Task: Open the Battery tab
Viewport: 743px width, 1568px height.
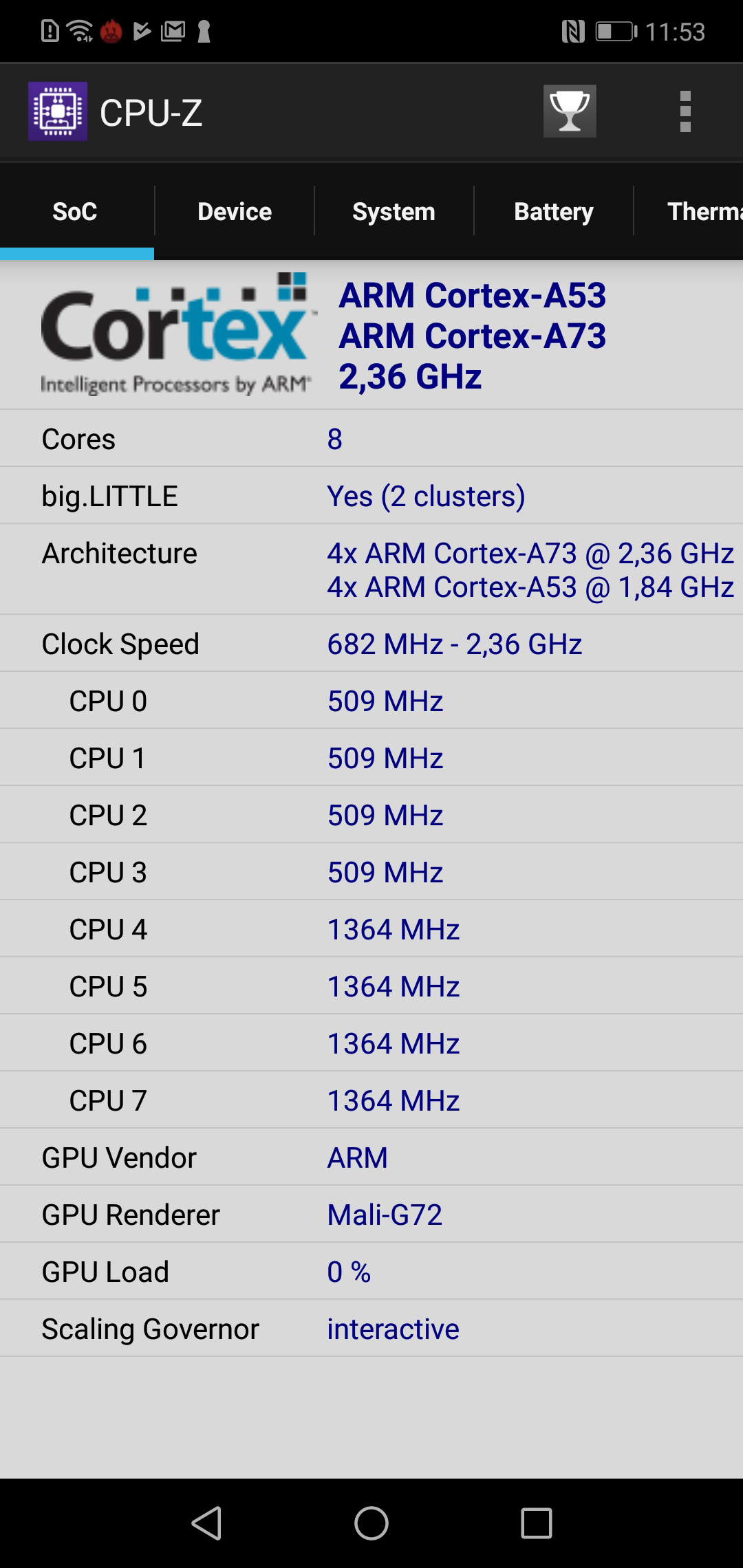Action: click(x=553, y=211)
